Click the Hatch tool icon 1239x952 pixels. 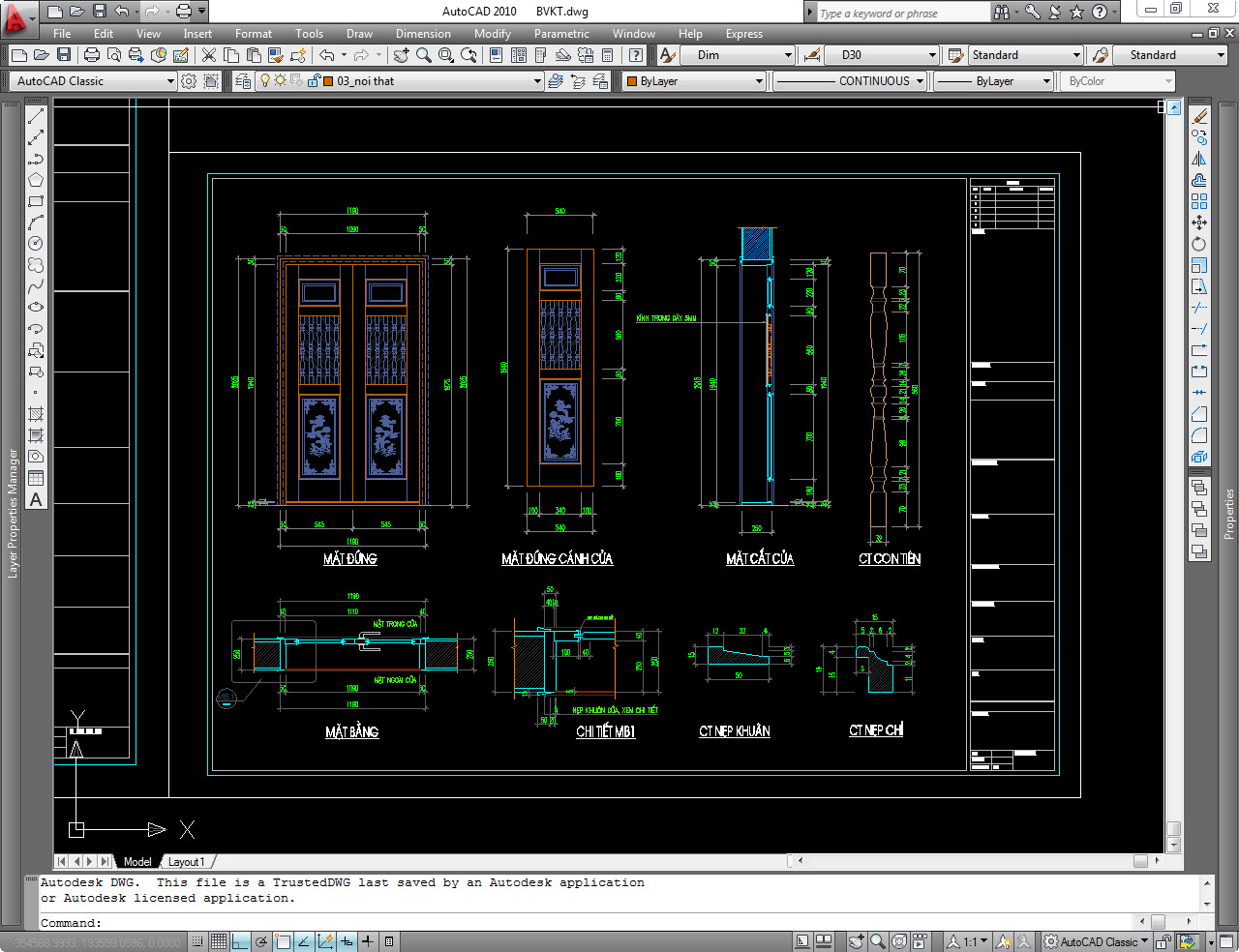[36, 414]
